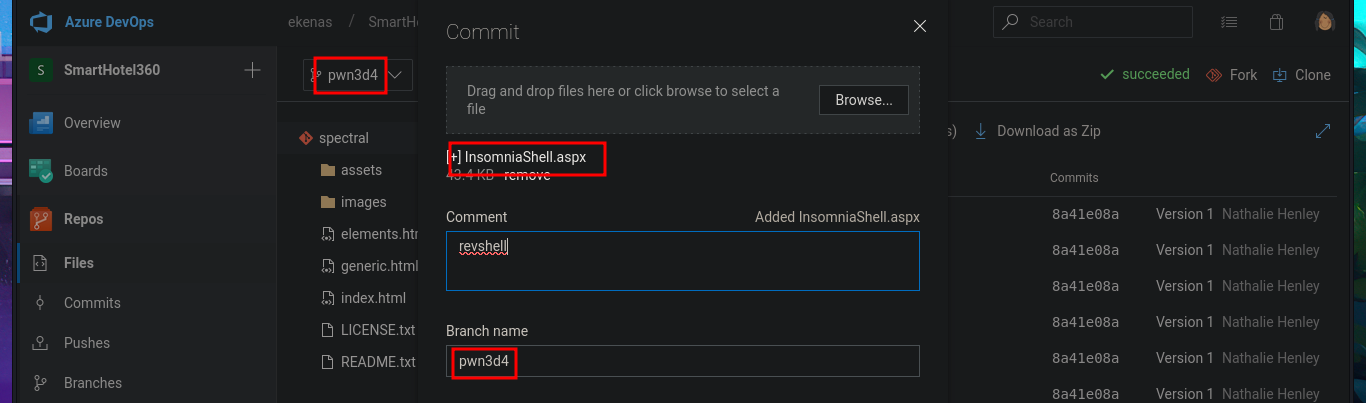
Task: Expand the assets folder
Action: coord(361,170)
